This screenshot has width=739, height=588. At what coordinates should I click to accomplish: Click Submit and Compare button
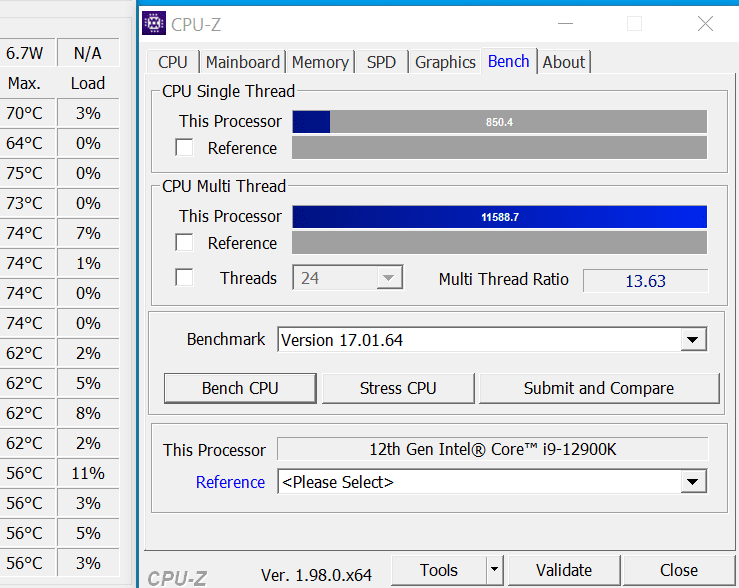(599, 388)
